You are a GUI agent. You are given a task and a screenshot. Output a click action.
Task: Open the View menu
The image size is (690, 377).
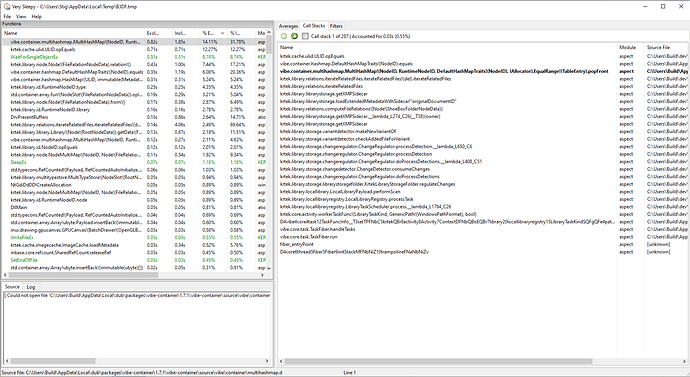[21, 16]
